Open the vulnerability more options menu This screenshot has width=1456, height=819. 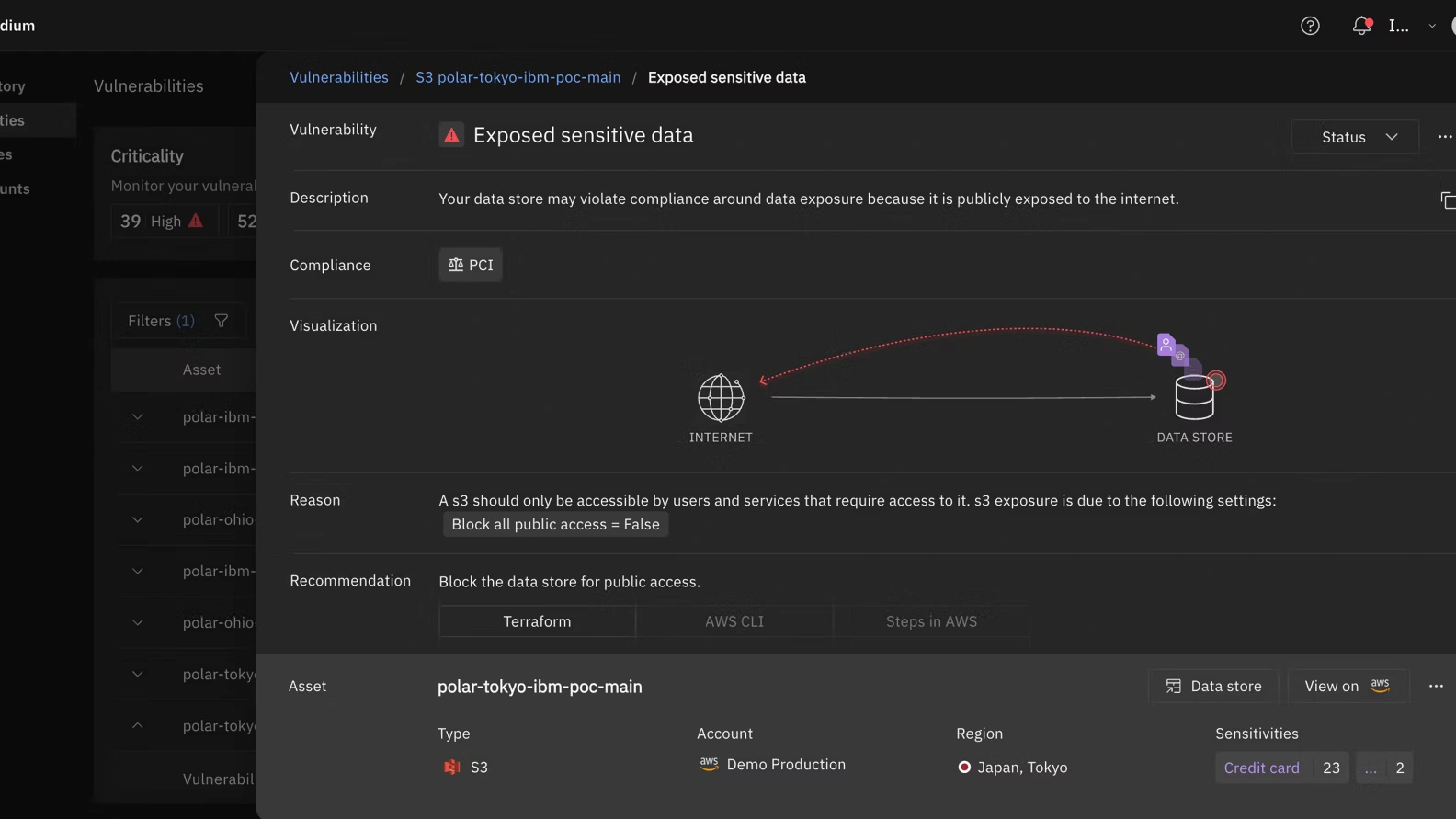click(x=1444, y=137)
